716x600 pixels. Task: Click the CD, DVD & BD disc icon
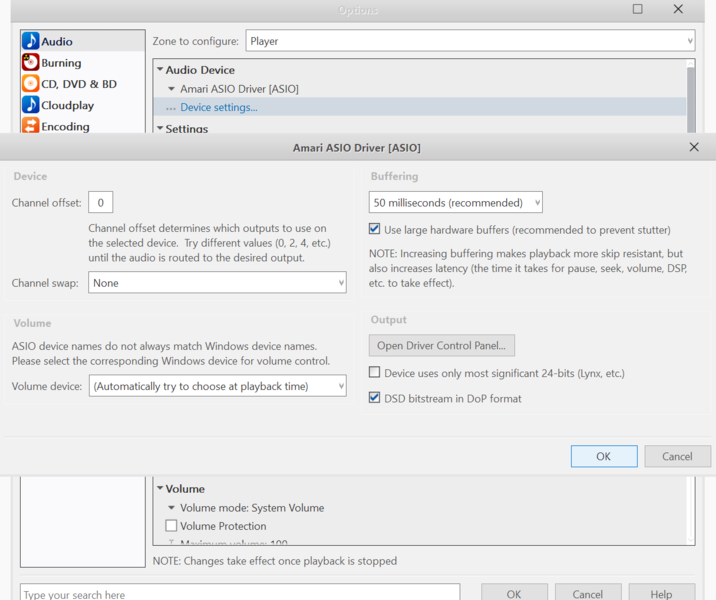point(31,84)
